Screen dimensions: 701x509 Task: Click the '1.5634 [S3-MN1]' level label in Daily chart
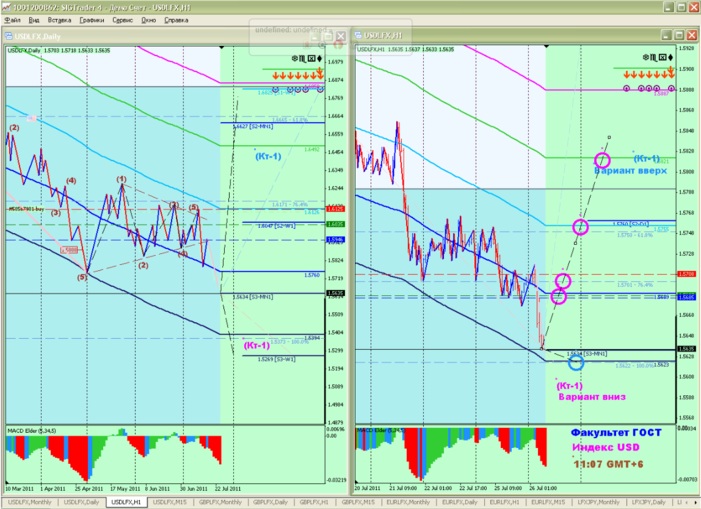253,297
